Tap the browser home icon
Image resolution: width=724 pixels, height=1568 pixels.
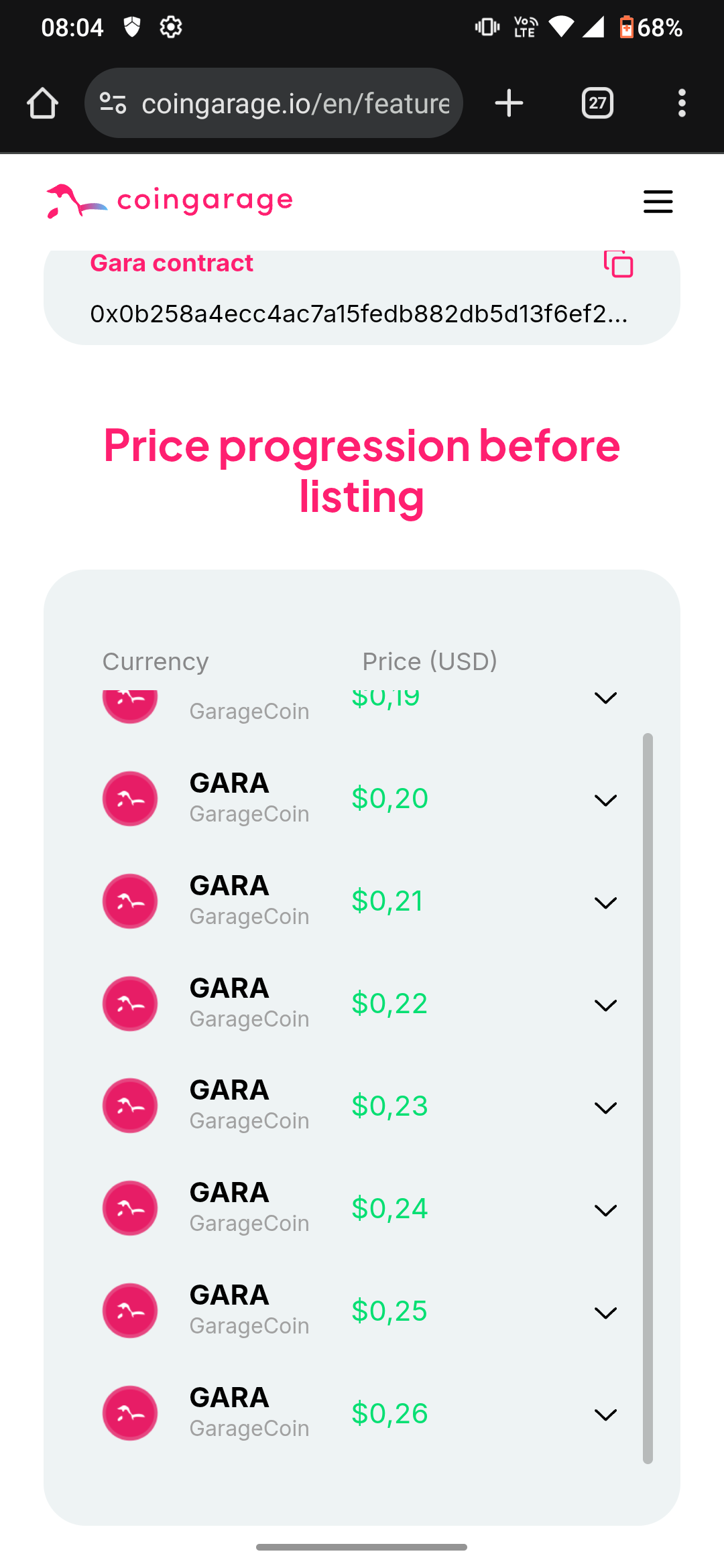pos(42,103)
